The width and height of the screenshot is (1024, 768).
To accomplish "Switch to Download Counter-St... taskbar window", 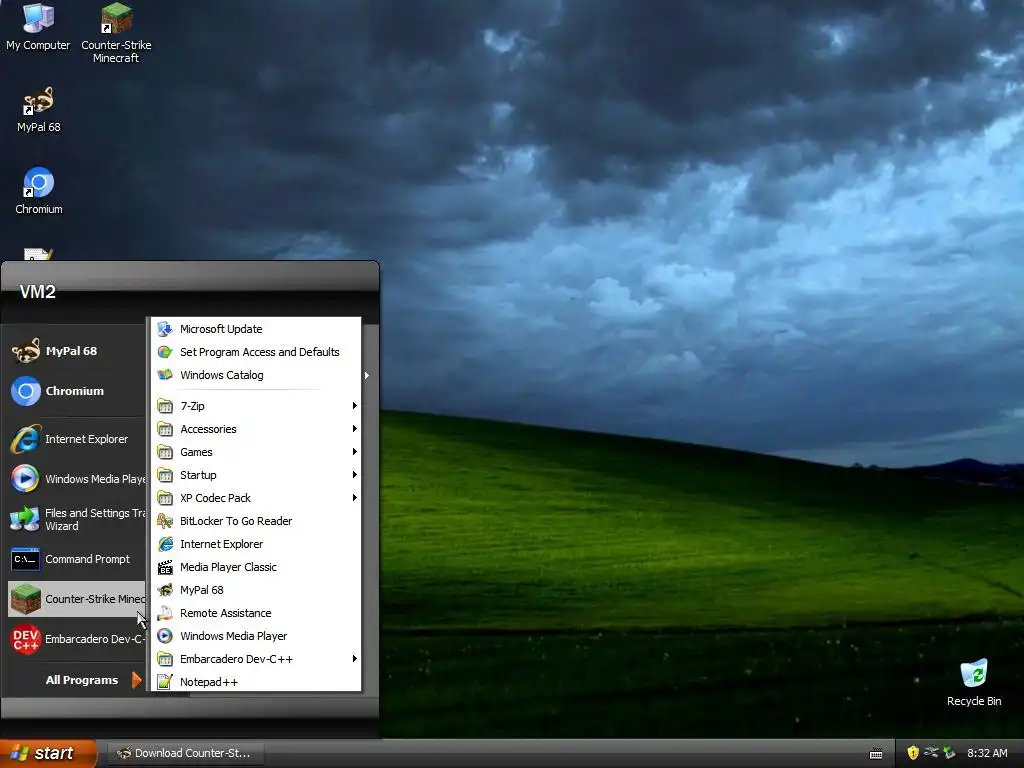I will click(x=185, y=753).
